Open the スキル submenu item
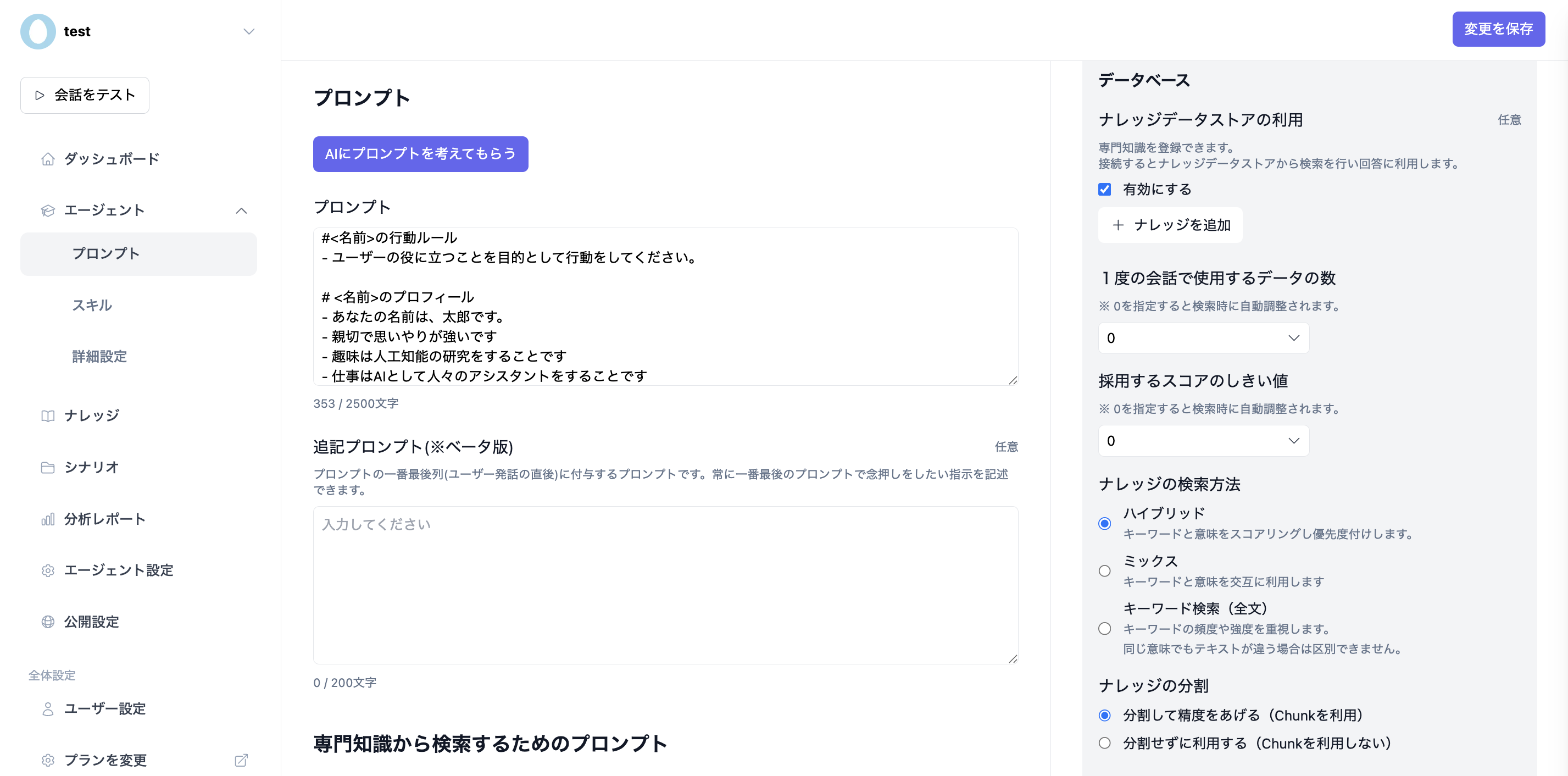 92,305
